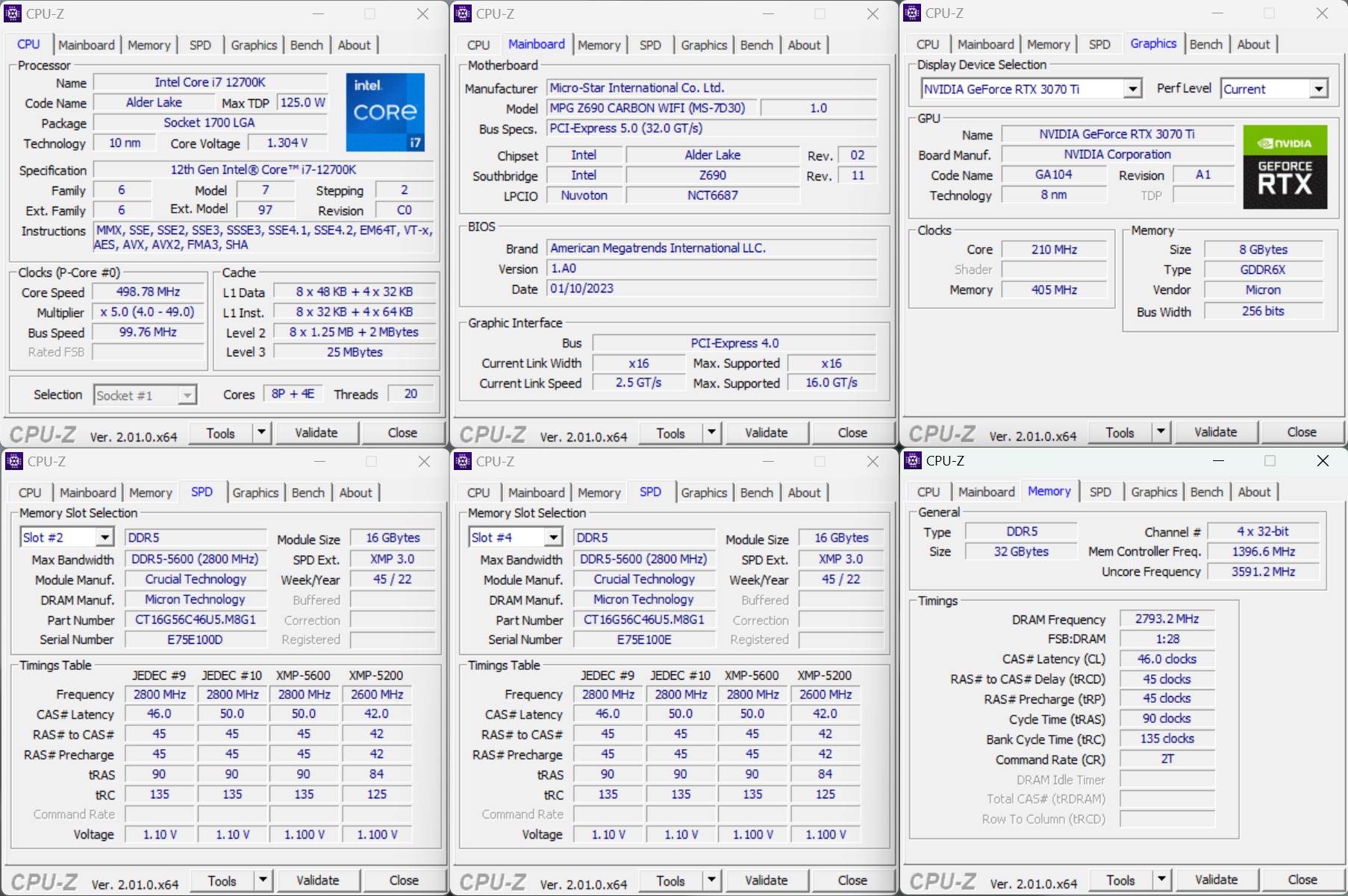Click Max TDP value 125.0 W

pos(303,102)
